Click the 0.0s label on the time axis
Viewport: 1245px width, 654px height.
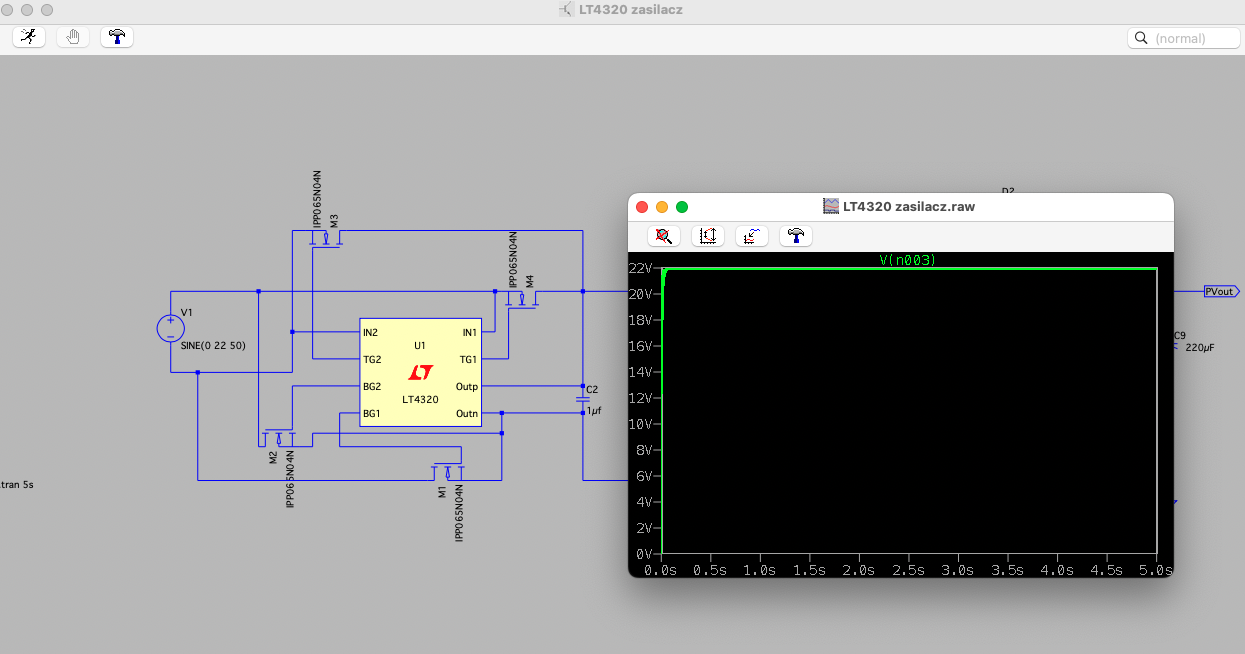pos(661,570)
